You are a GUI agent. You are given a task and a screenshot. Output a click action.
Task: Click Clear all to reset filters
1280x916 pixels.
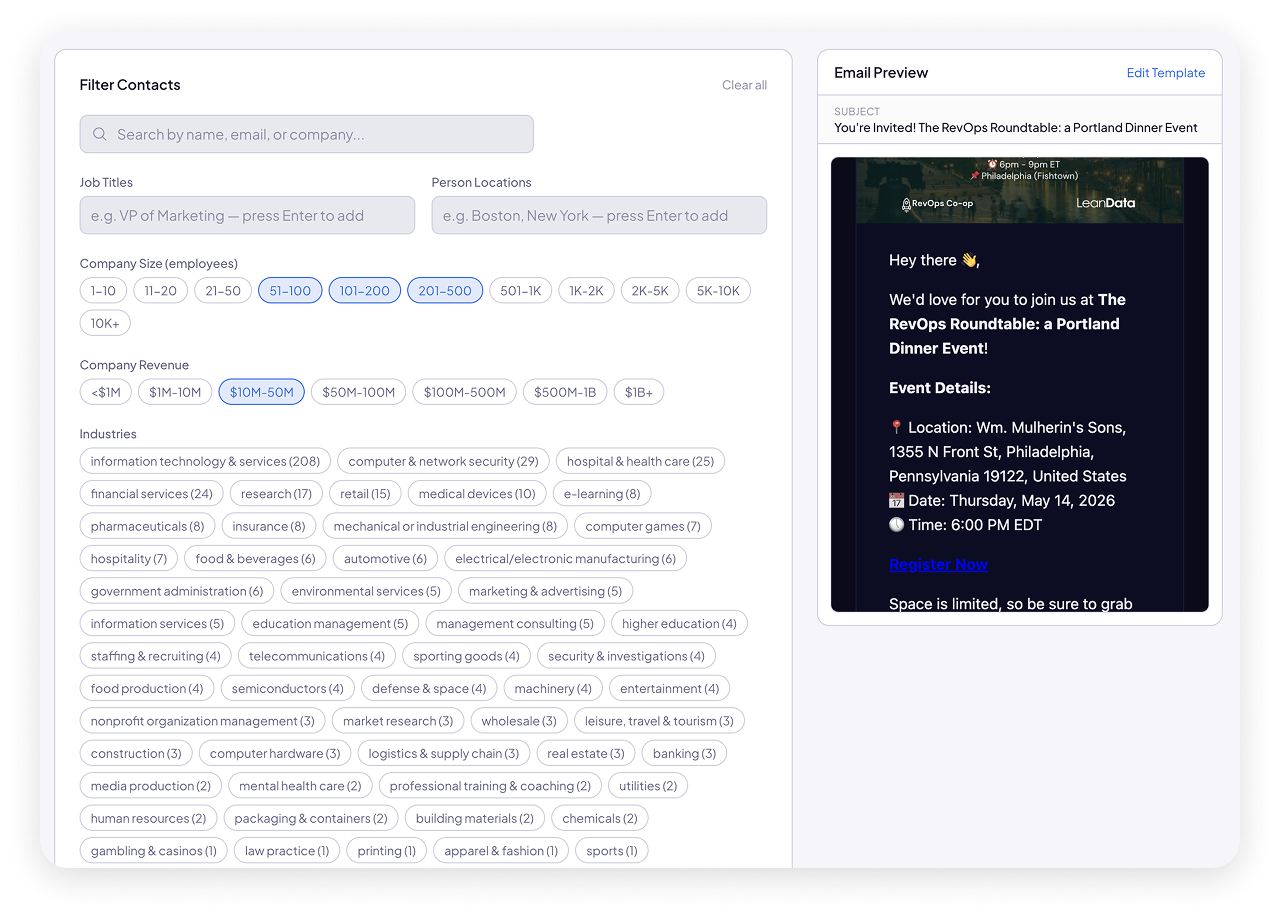coord(744,85)
